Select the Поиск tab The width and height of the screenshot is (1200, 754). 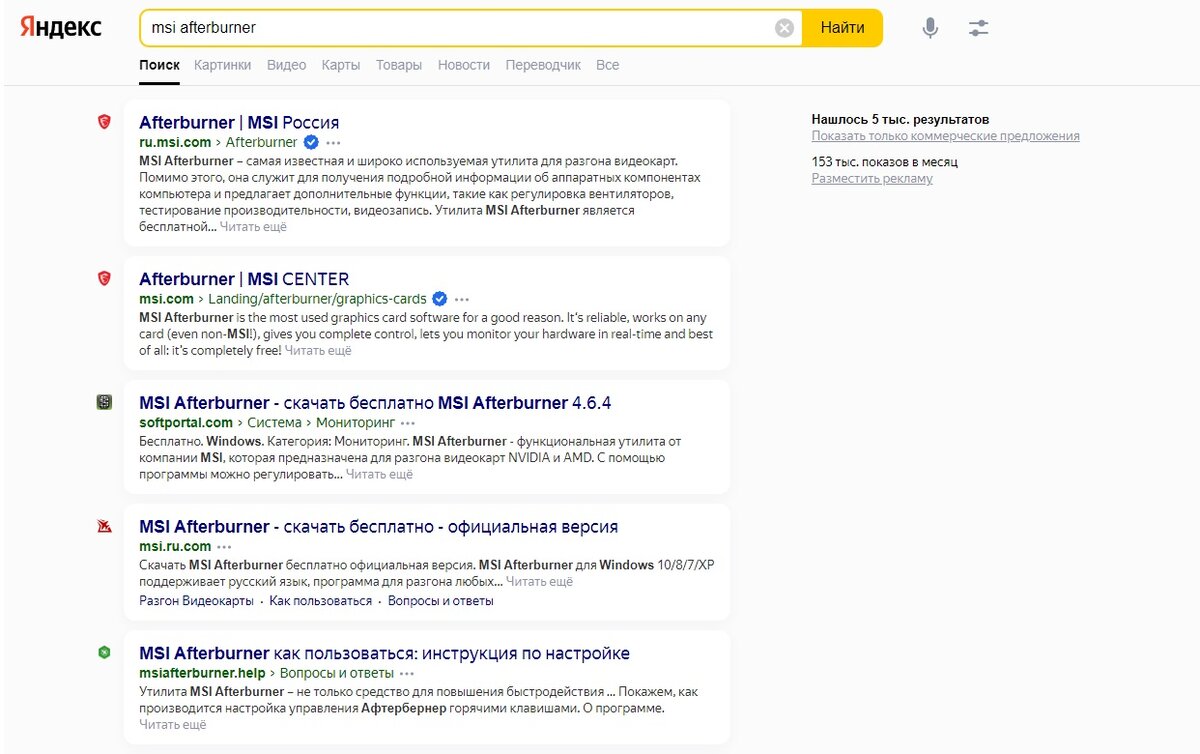pos(160,65)
